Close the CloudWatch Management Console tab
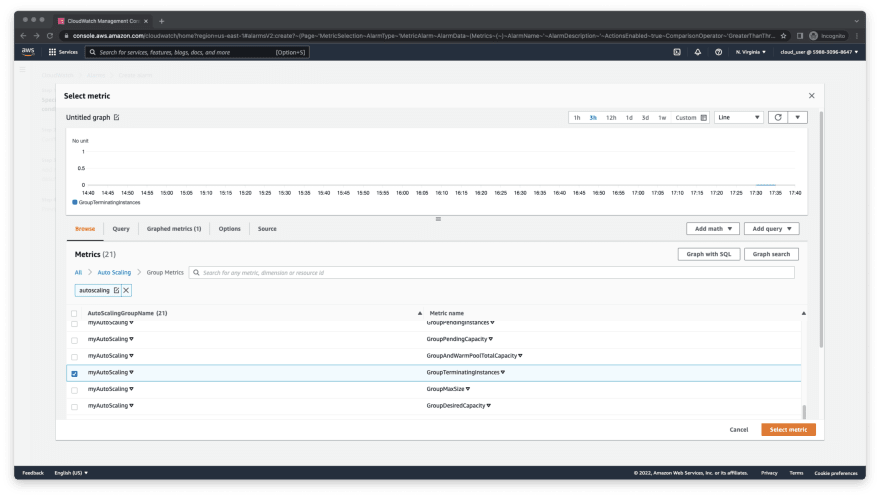The width and height of the screenshot is (880, 497). (x=146, y=21)
